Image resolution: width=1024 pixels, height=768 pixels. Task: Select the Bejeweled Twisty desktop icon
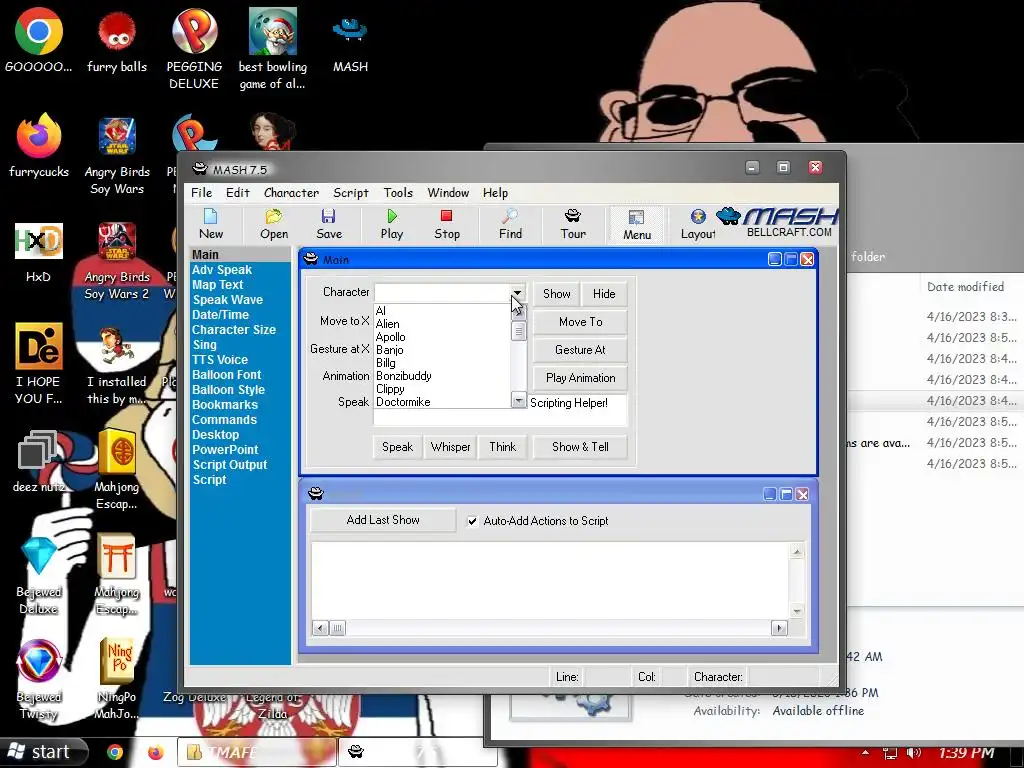coord(39,680)
